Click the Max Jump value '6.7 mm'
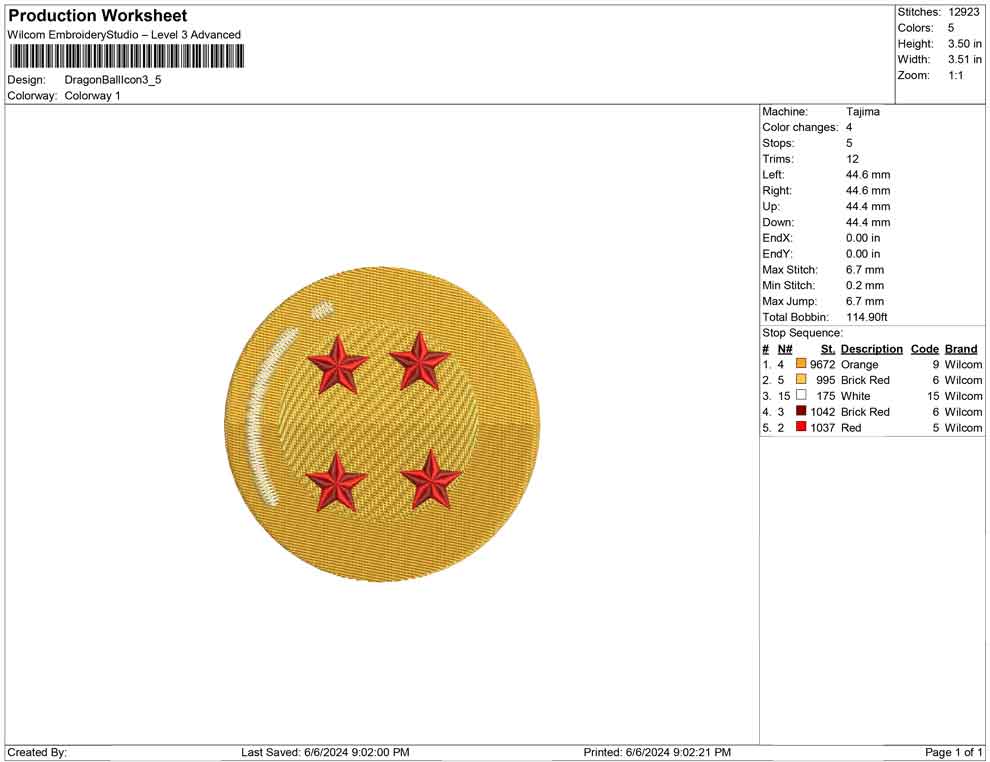The image size is (990, 762). point(865,301)
